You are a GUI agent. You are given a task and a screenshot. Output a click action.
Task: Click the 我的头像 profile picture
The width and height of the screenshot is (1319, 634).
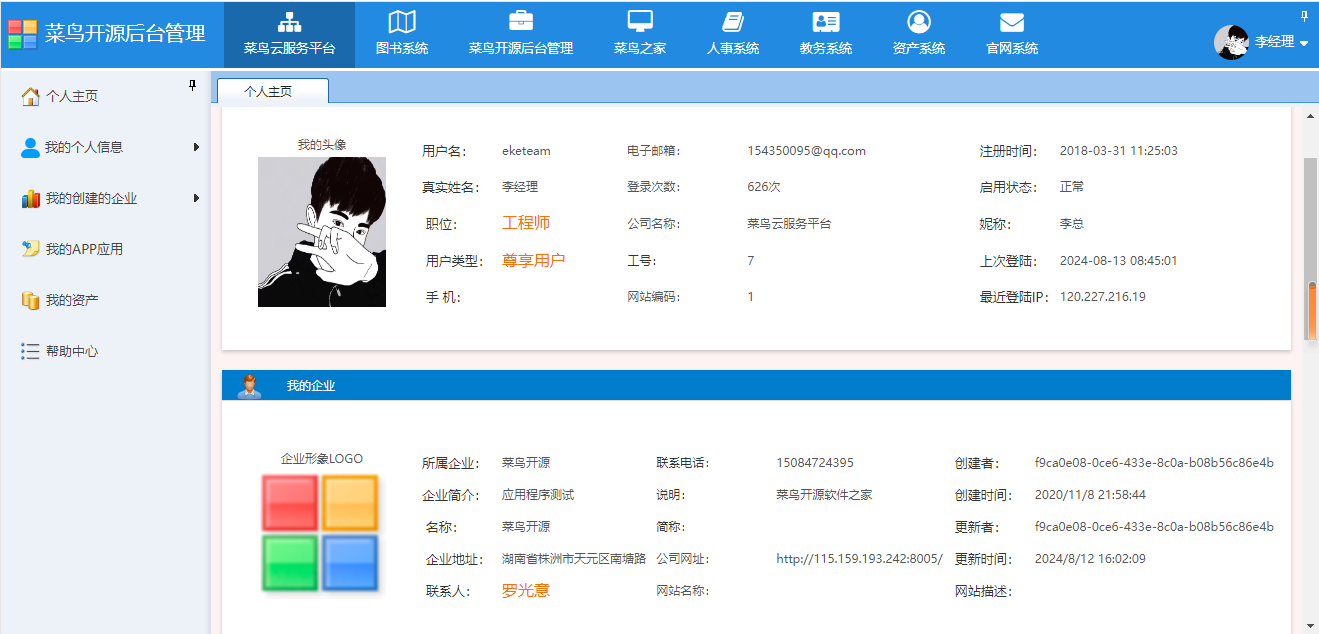(x=321, y=232)
